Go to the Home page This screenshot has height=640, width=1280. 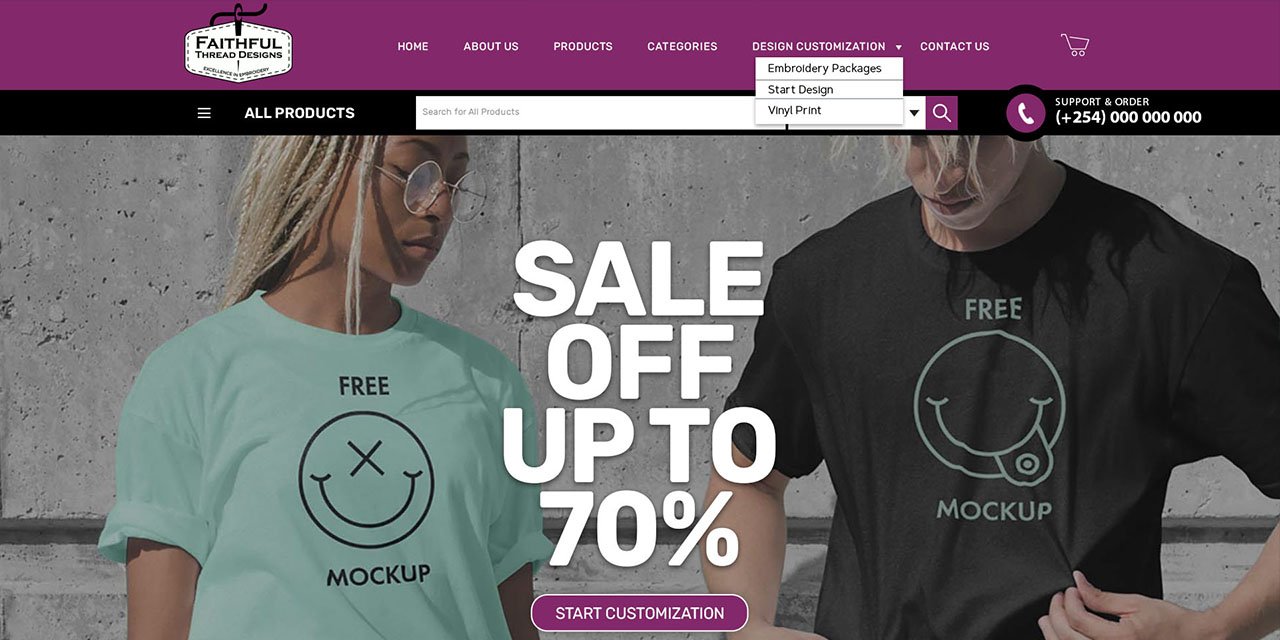pos(413,46)
